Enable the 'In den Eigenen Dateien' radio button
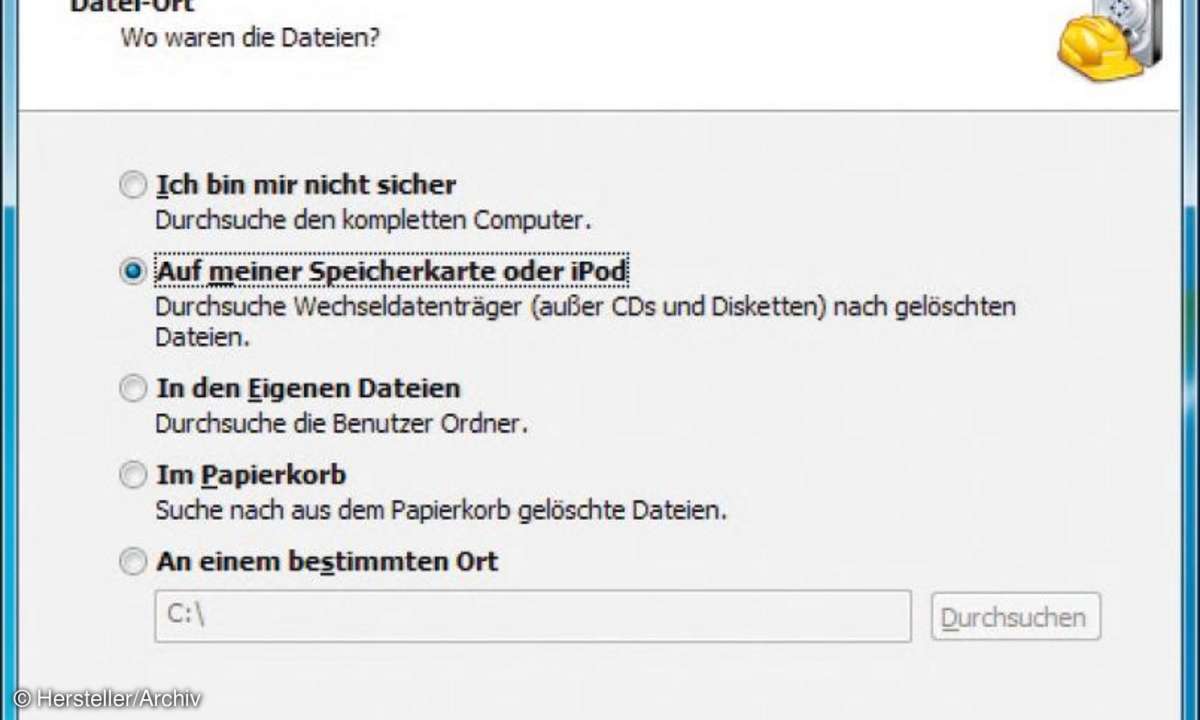 133,388
